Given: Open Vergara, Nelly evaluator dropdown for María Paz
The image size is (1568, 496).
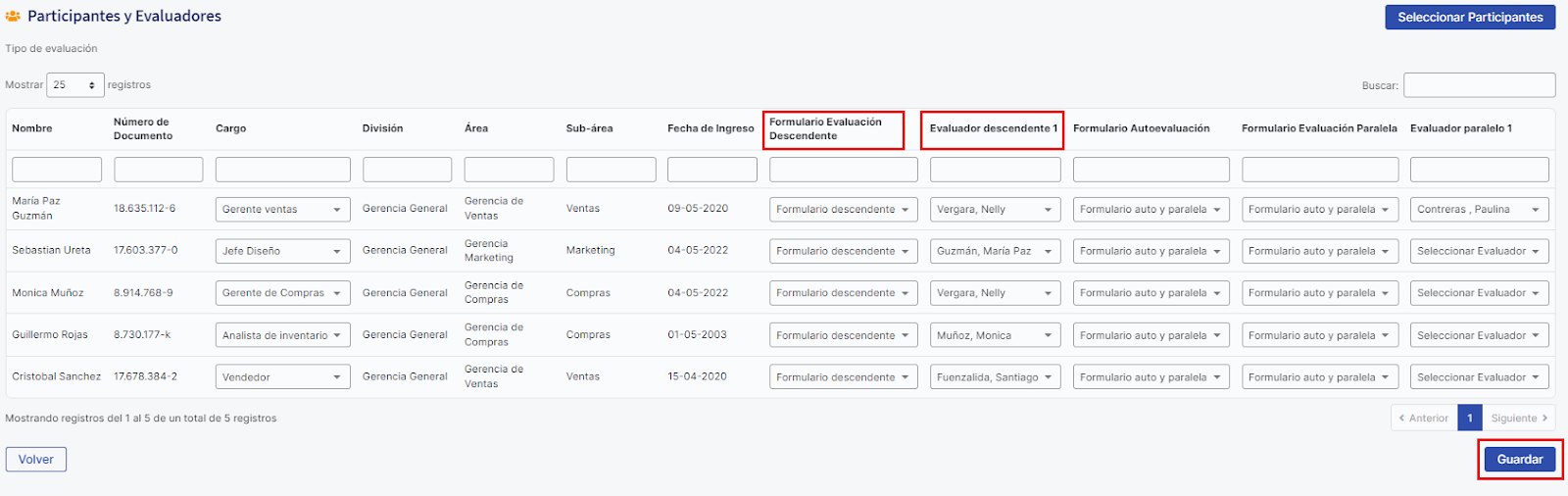Looking at the screenshot, I should tap(995, 209).
